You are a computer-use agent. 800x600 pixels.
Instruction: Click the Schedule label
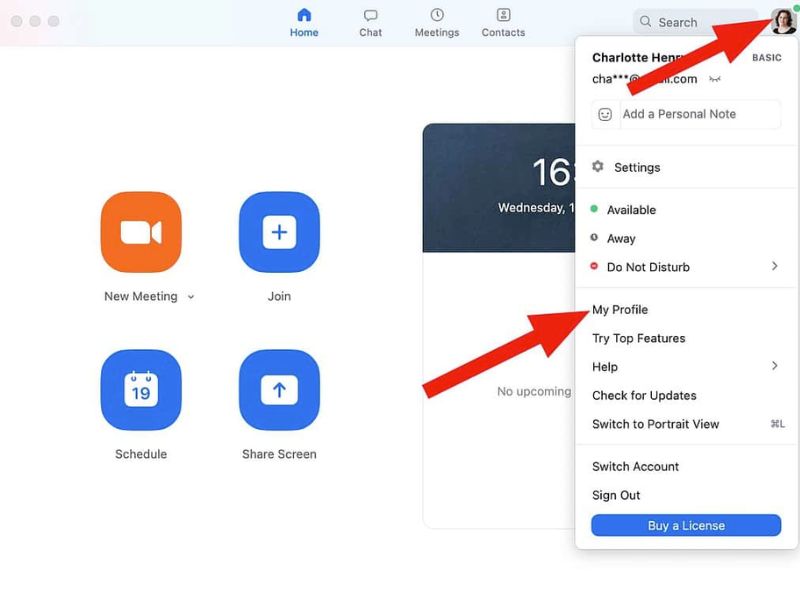tap(141, 454)
